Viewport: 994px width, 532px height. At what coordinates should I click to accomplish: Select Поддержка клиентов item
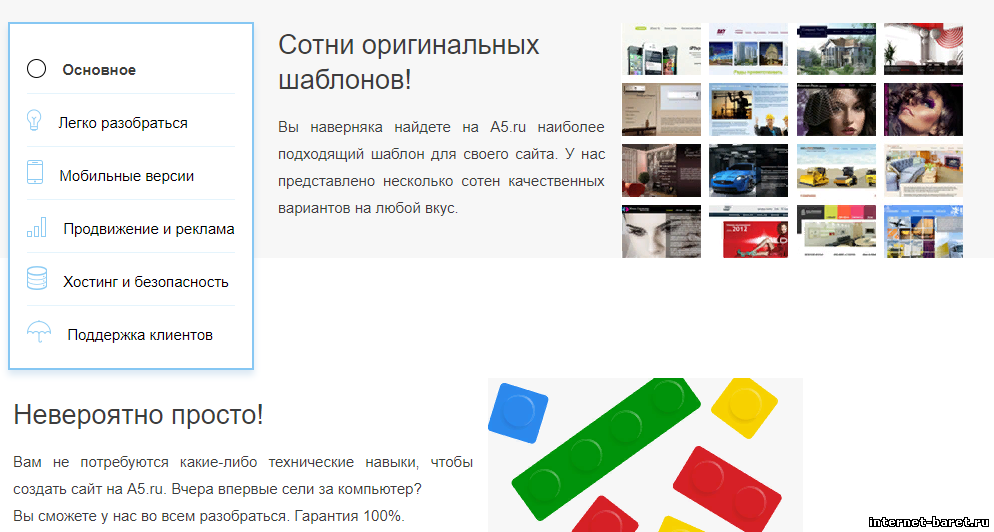pos(140,335)
